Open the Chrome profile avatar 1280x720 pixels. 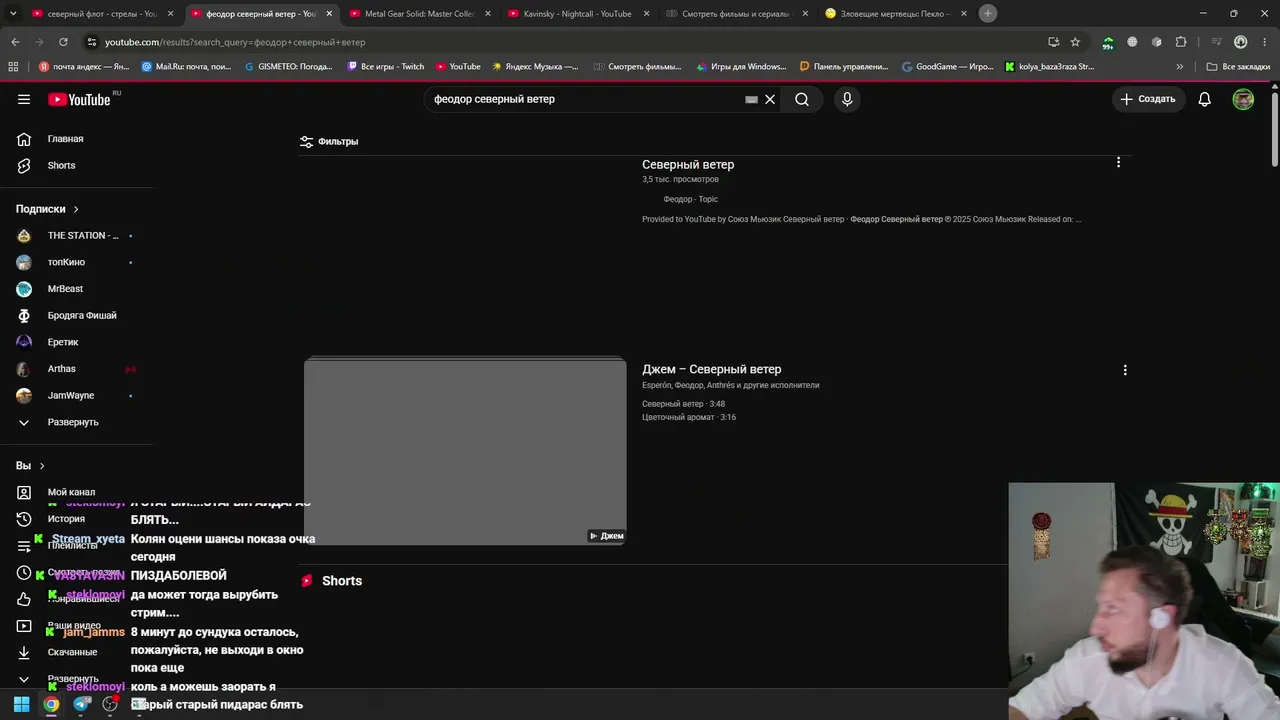pos(1241,42)
